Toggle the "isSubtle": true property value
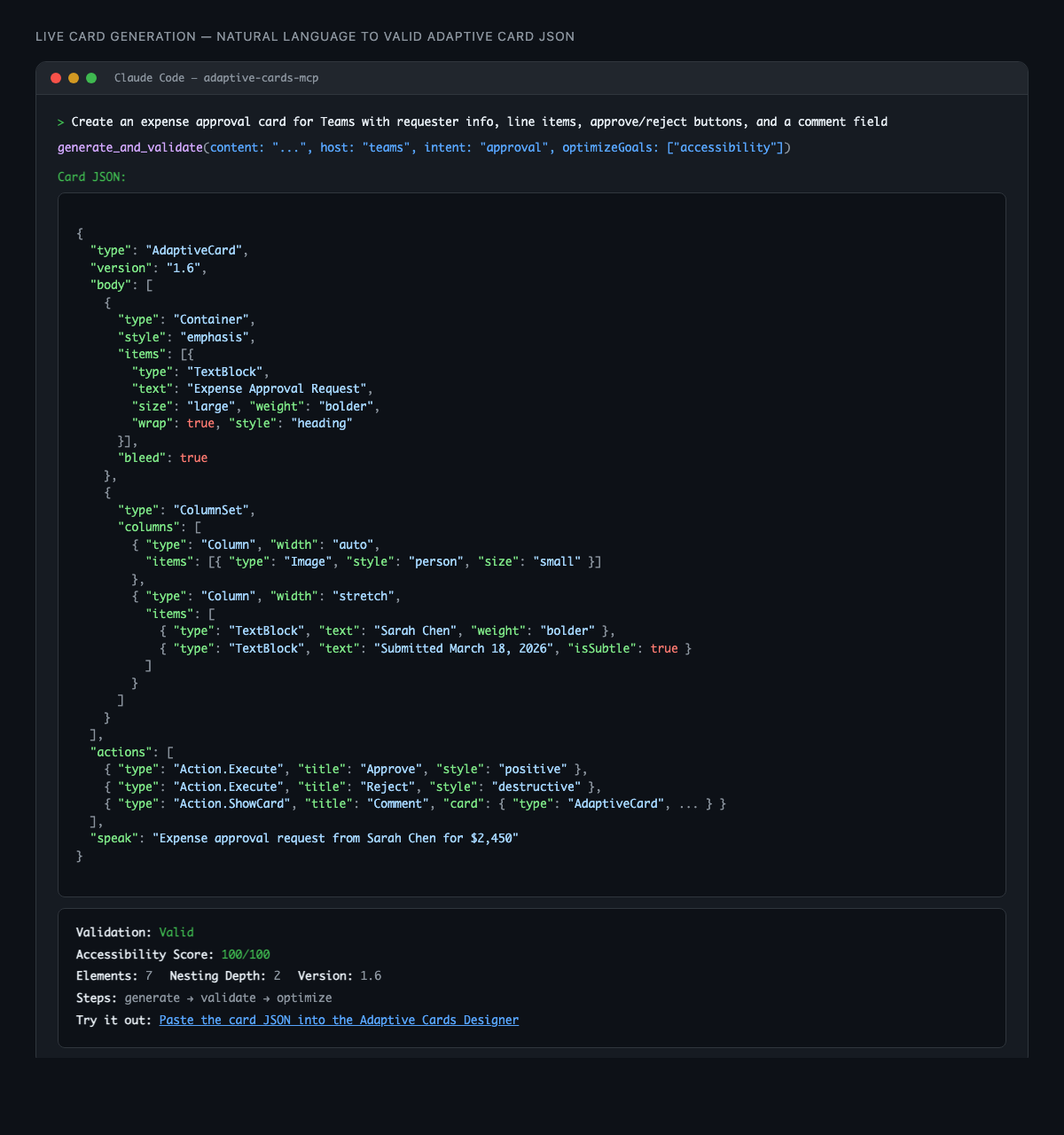This screenshot has width=1064, height=1135. tap(664, 648)
